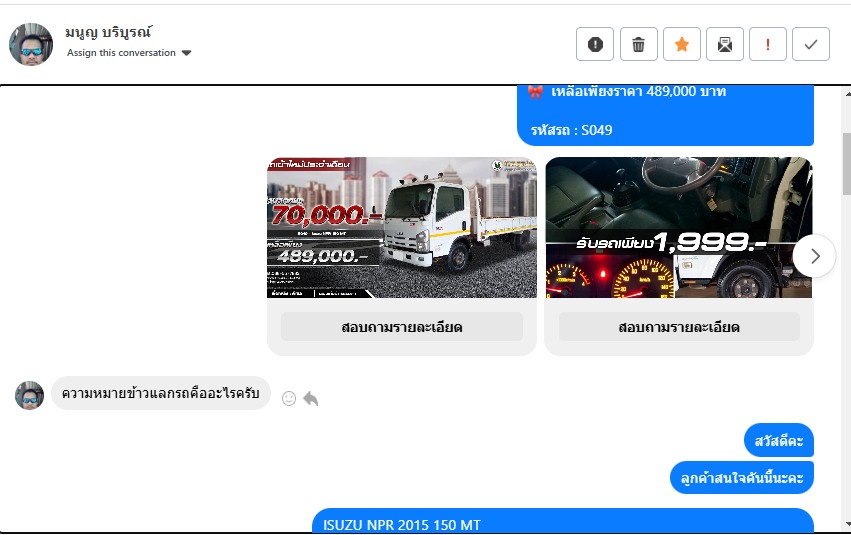
Task: Open มนูญ บริบูรณ์ profile avatar in header
Action: [31, 44]
